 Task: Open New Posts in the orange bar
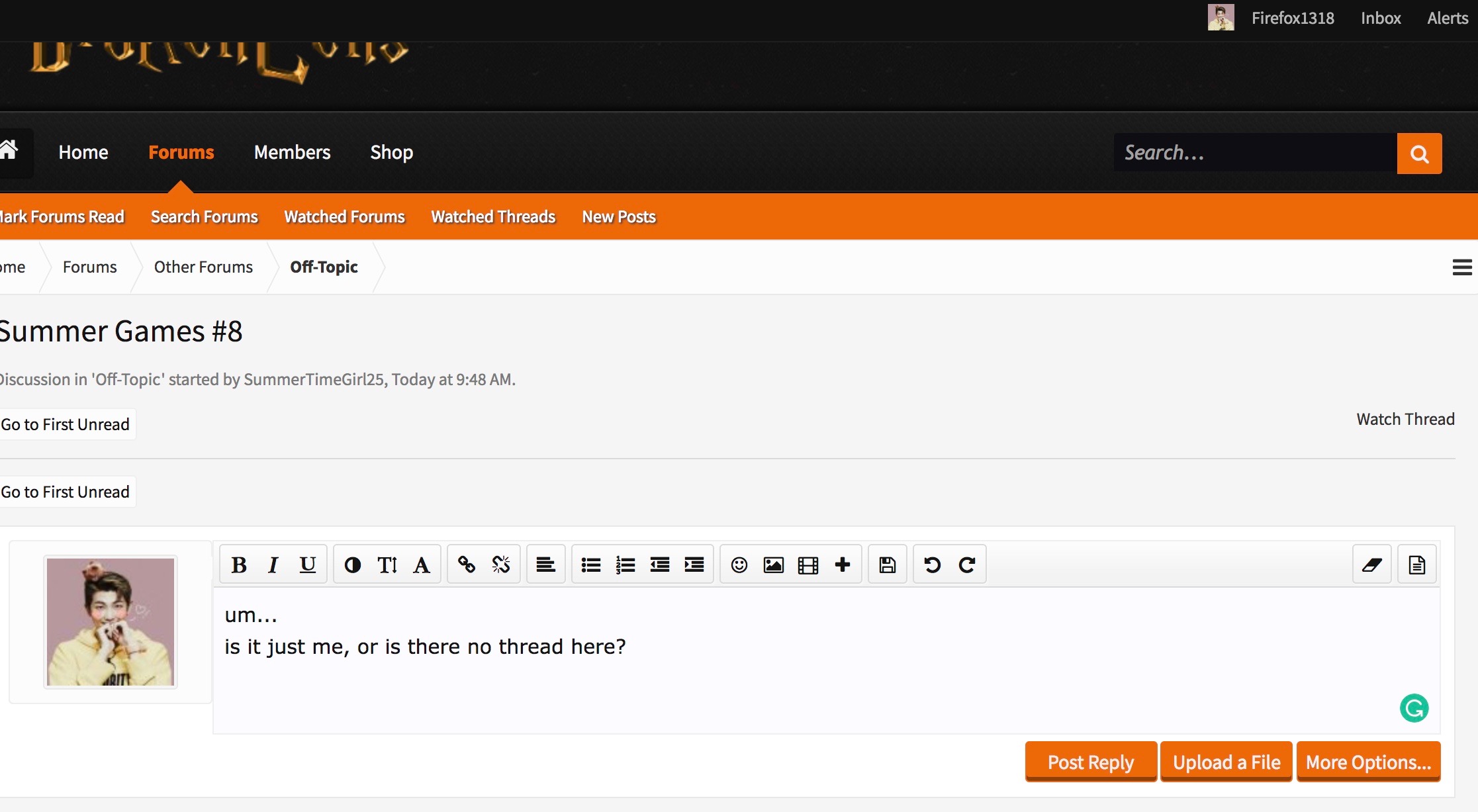coord(619,216)
